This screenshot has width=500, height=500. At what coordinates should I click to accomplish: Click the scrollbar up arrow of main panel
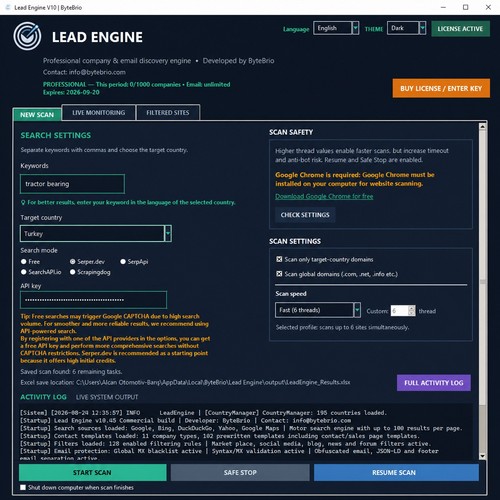coord(482,126)
